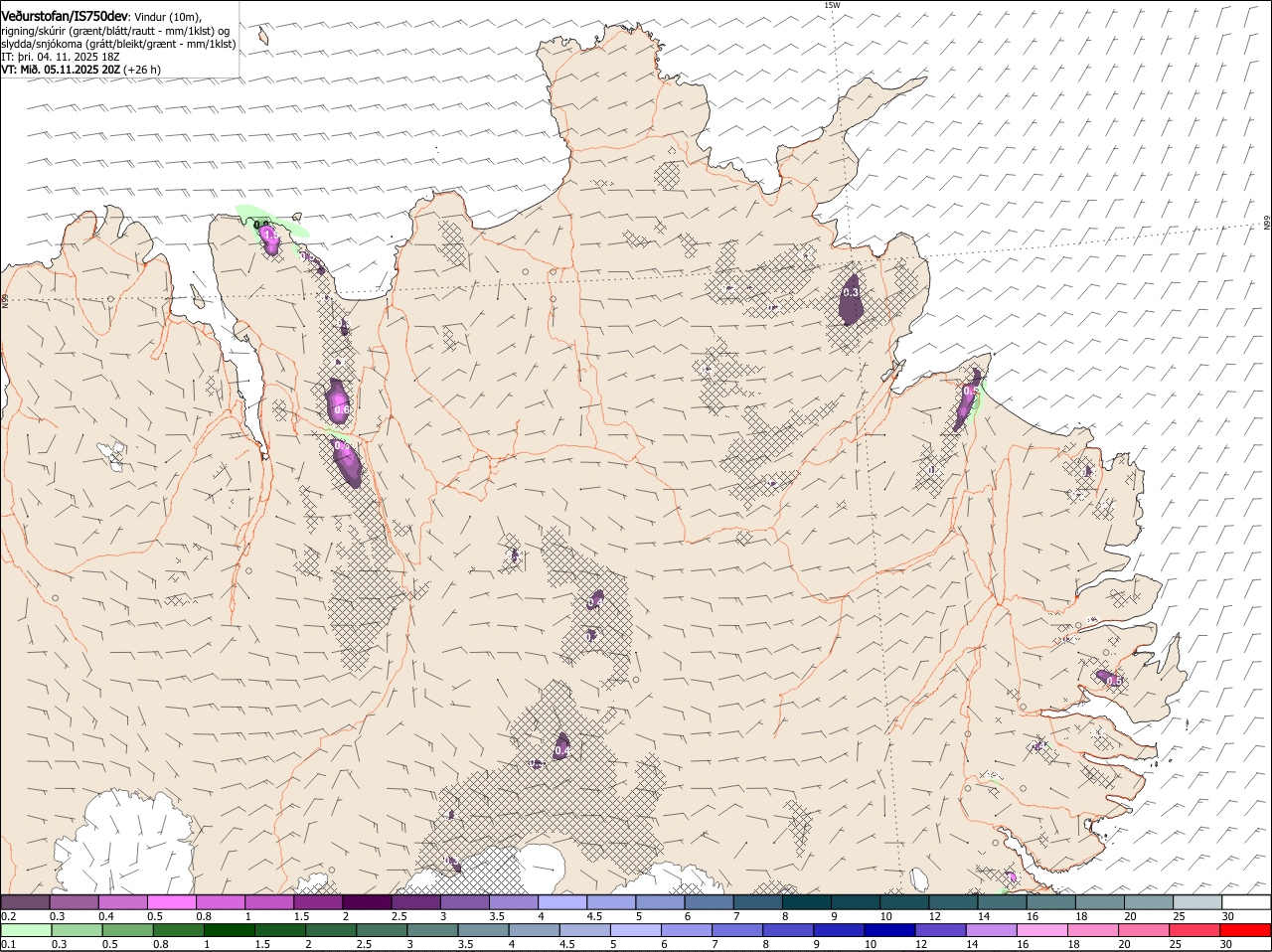Click the '0.1' label under the lower scale

click(8, 944)
